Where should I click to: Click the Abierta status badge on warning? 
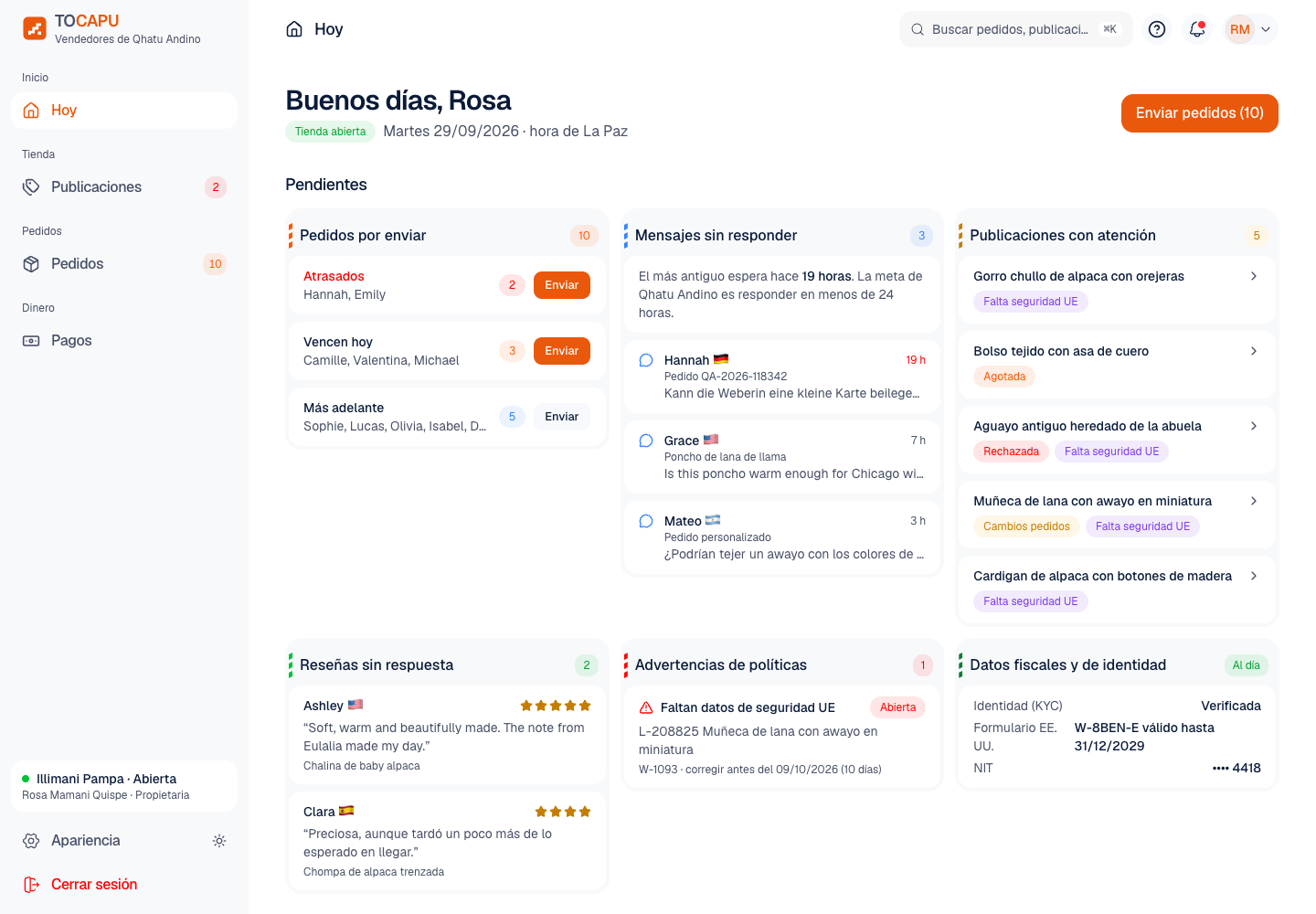click(x=897, y=707)
